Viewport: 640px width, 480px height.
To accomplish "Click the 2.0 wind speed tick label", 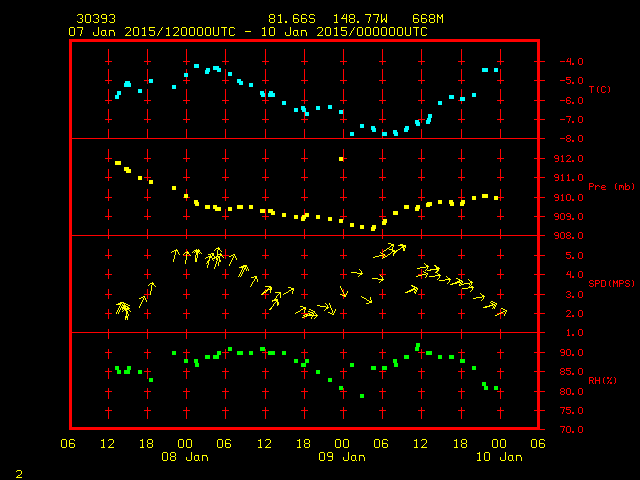I will (574, 314).
